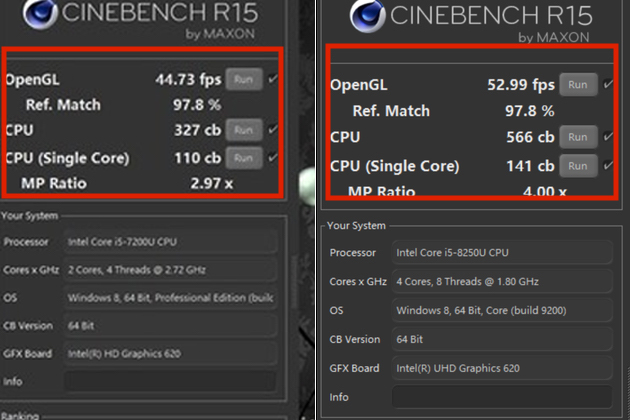Click the Cinebench logo in left window
Screen dimensions: 630x420
40,14
